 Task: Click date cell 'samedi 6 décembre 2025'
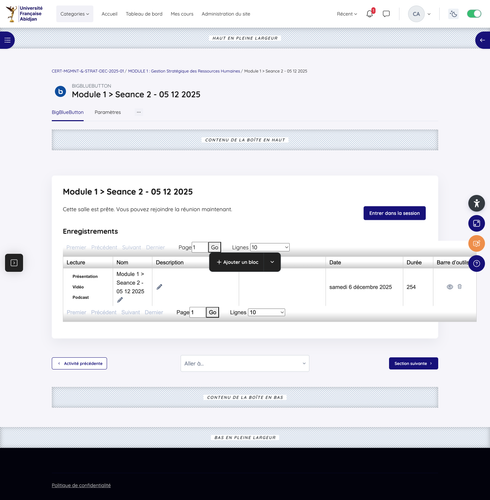(x=360, y=287)
